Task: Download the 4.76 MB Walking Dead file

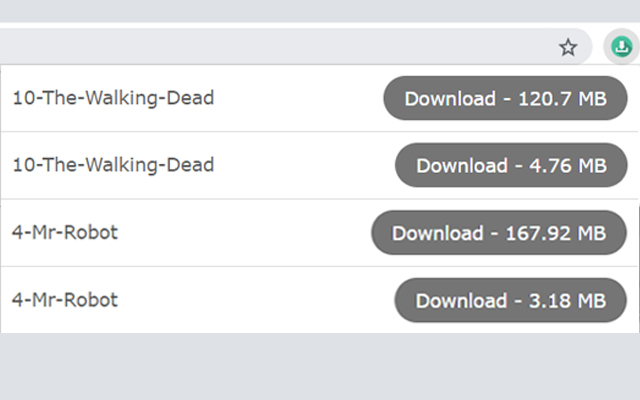Action: point(511,165)
